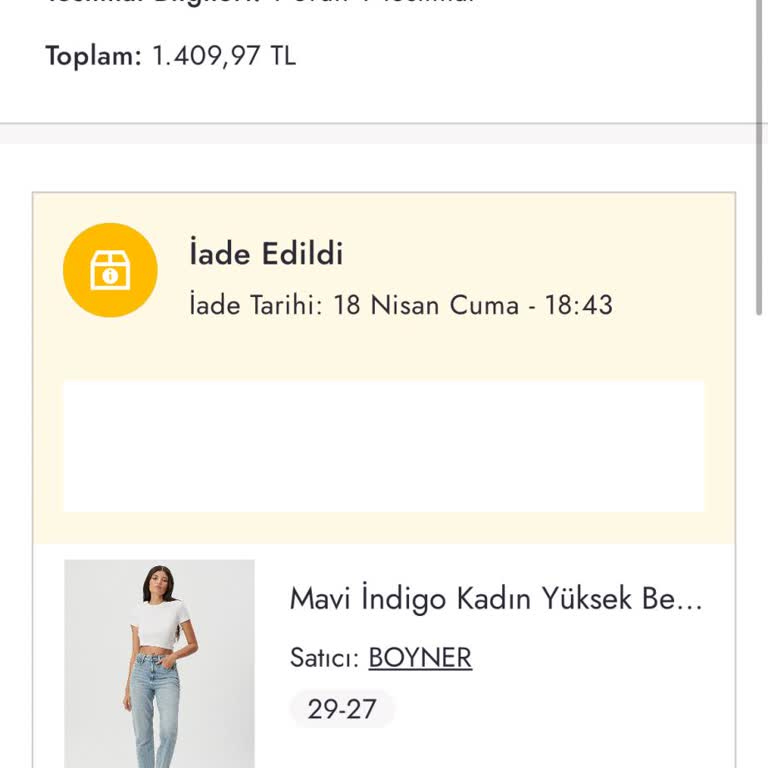768x768 pixels.
Task: Select the 29-27 size badge
Action: click(342, 709)
